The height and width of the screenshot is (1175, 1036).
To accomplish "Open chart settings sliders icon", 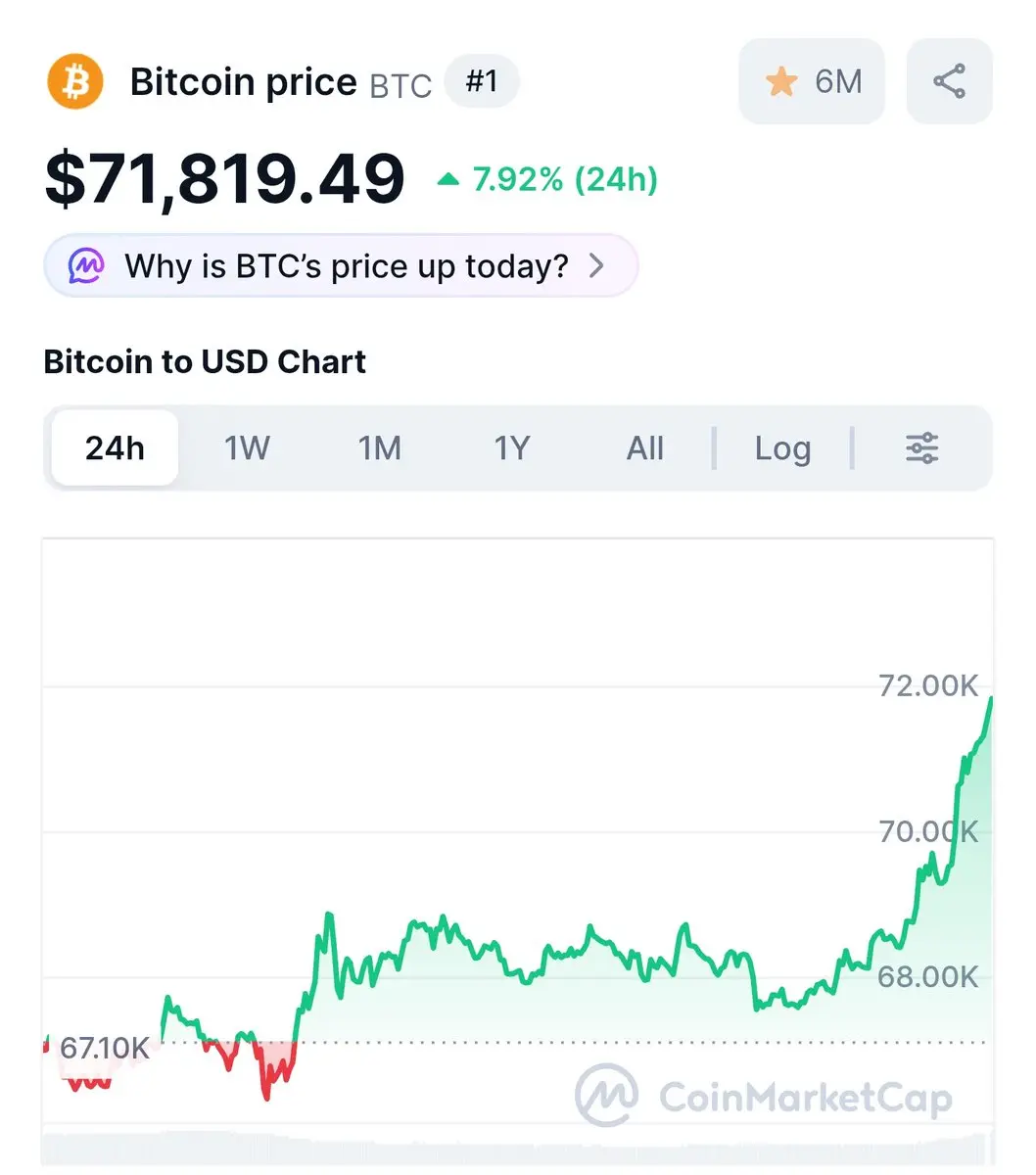I will point(921,448).
